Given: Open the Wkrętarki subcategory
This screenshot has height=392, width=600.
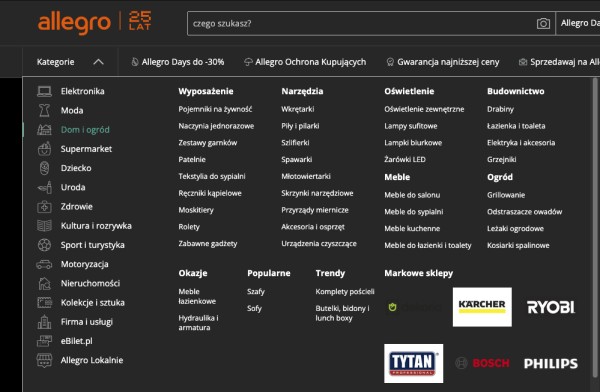Looking at the screenshot, I should (298, 109).
